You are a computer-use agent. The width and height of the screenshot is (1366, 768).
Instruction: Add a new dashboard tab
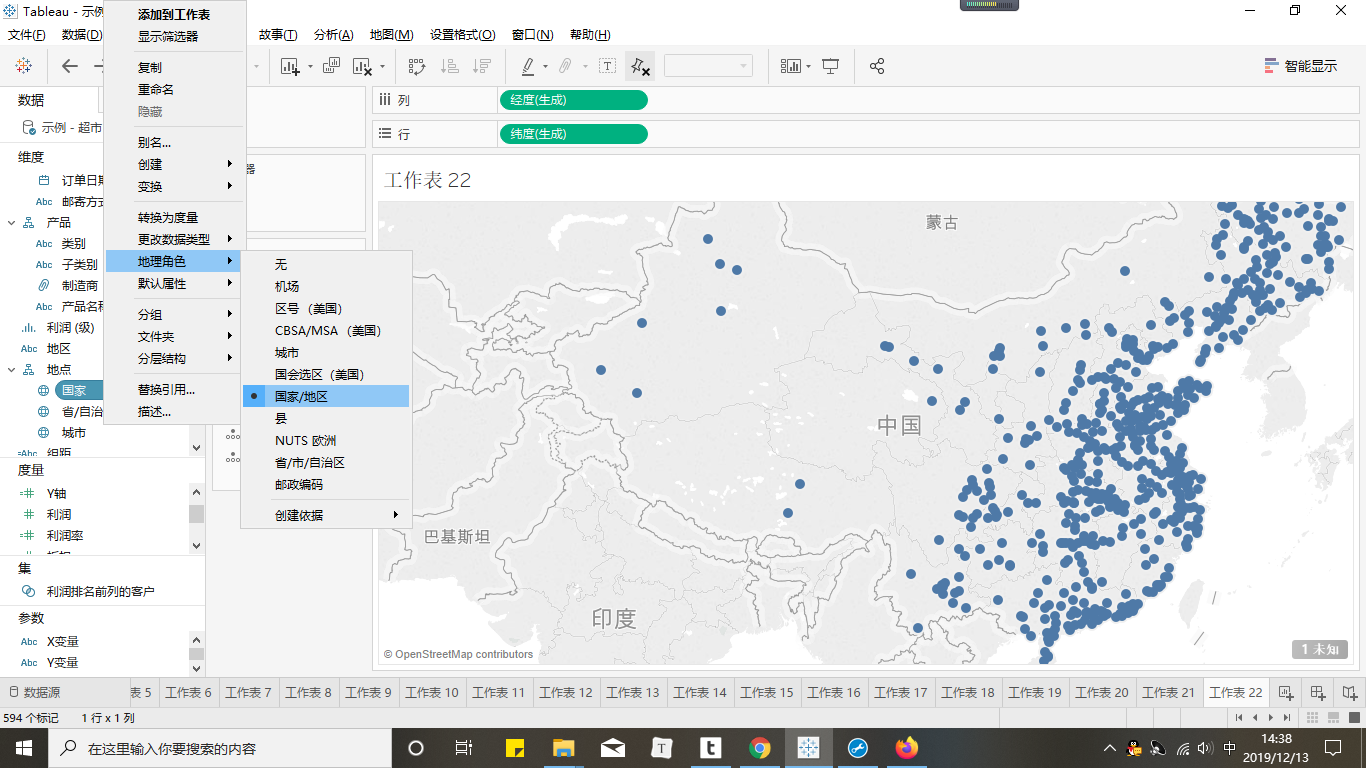click(x=1318, y=692)
